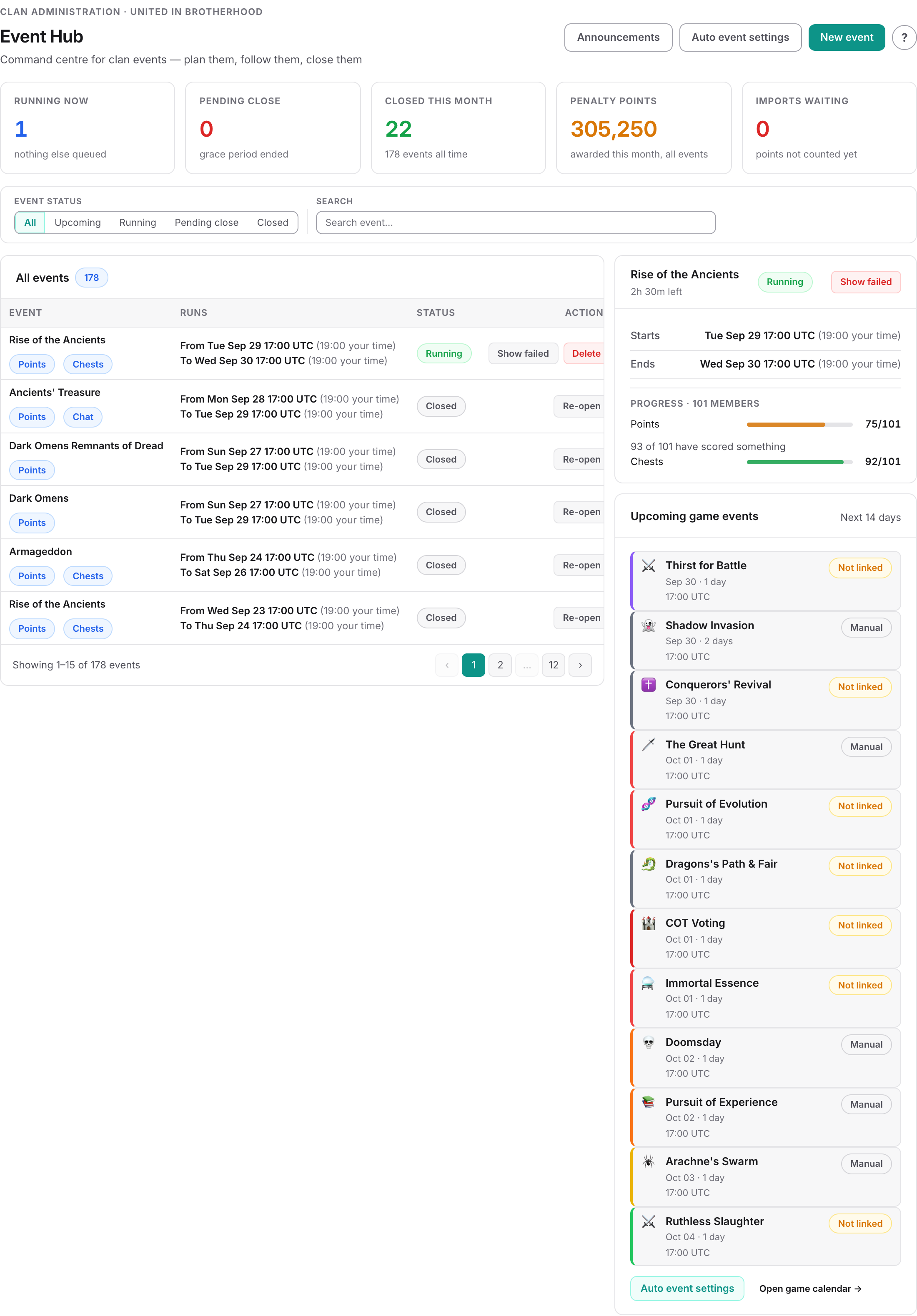
Task: Click the spider icon for Arachne's Swarm
Action: click(648, 1161)
